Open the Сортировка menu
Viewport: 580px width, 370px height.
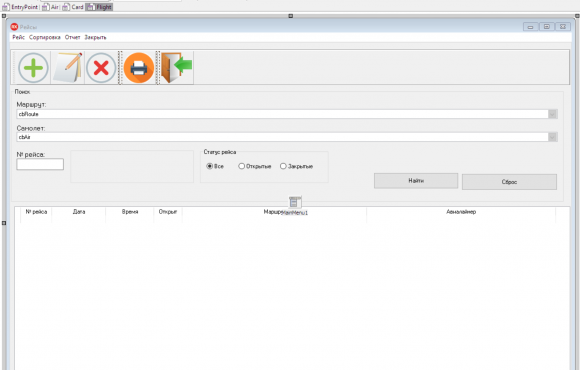45,37
